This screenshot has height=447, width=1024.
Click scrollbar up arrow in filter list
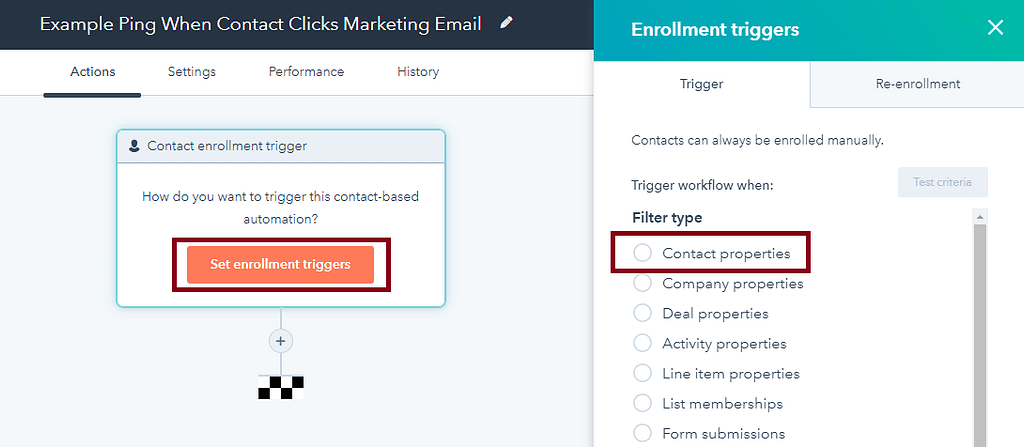tap(980, 216)
